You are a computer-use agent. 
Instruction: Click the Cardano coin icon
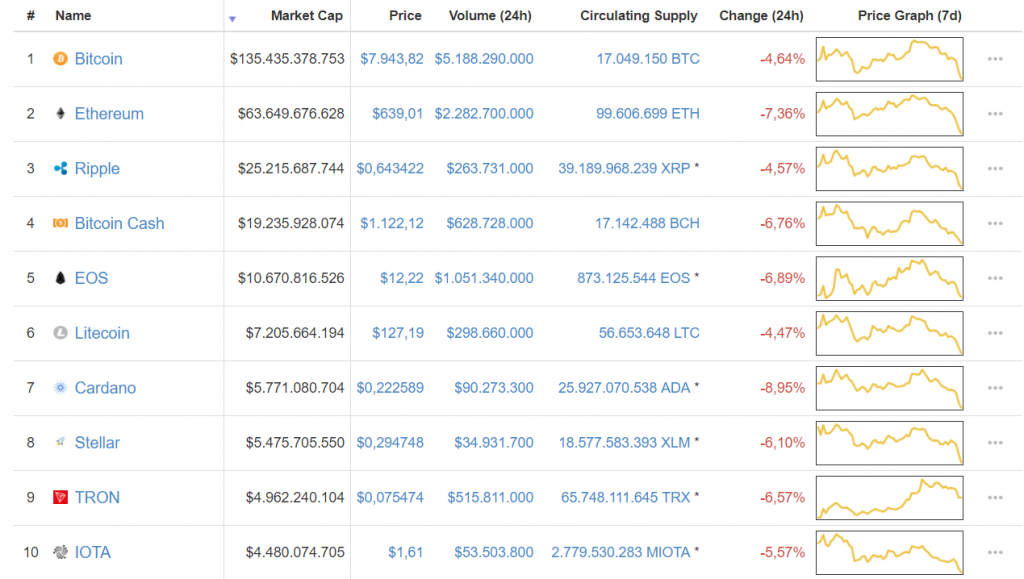(x=62, y=388)
